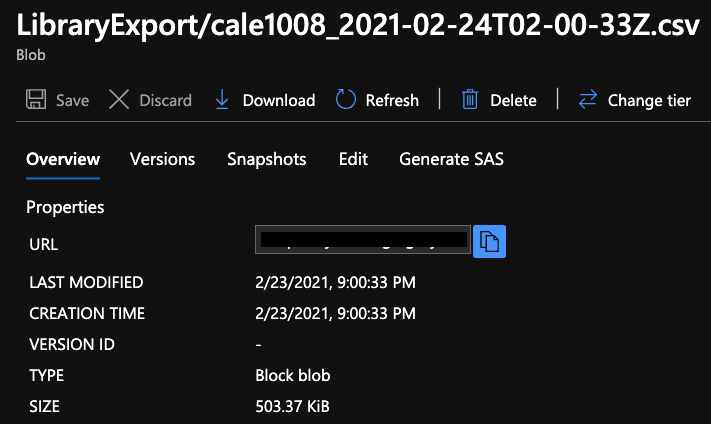Click the Discard X icon
Image resolution: width=711 pixels, height=424 pixels.
(x=119, y=99)
